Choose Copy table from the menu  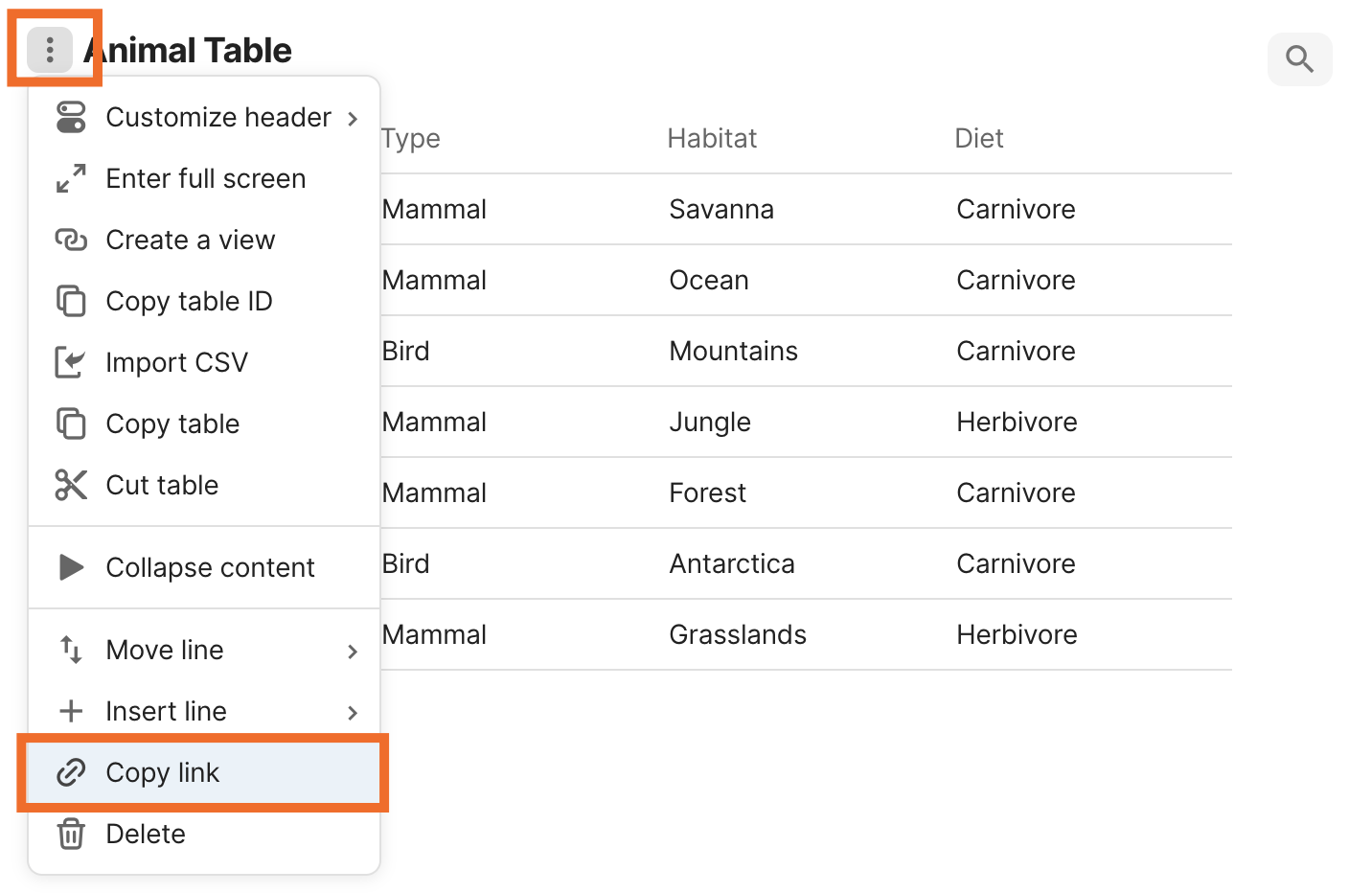point(172,424)
